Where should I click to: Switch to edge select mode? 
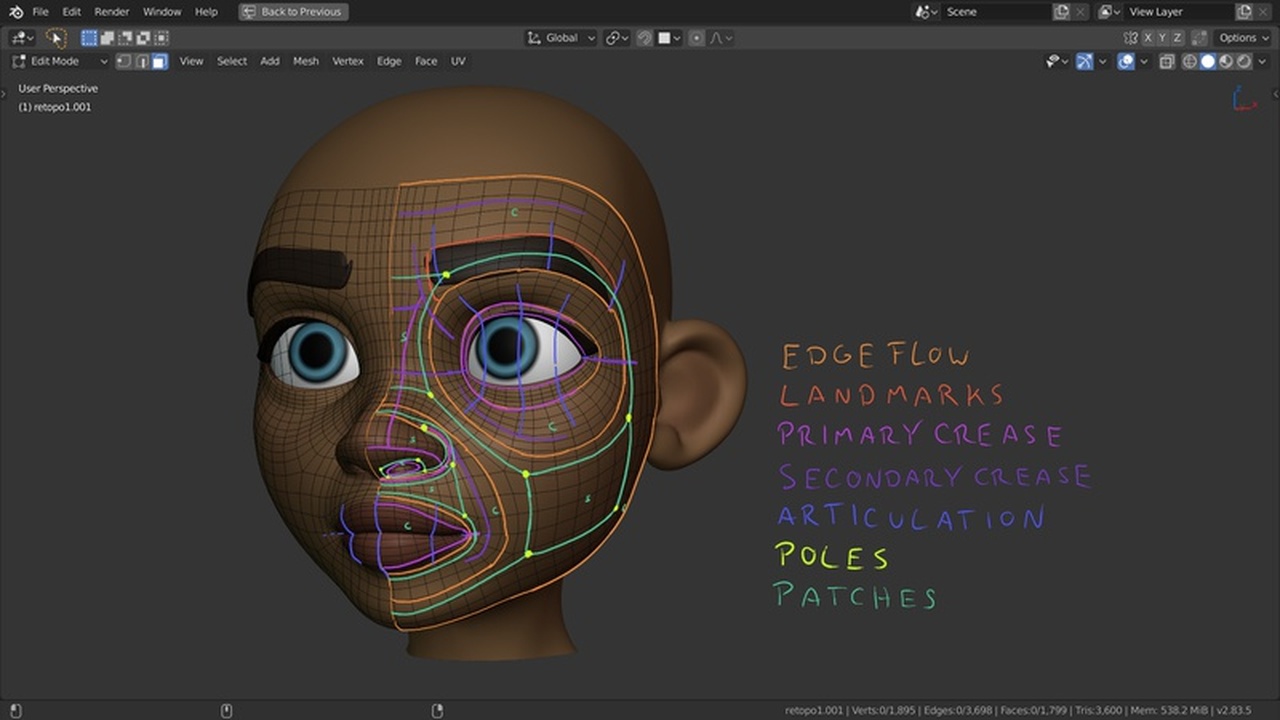click(140, 61)
